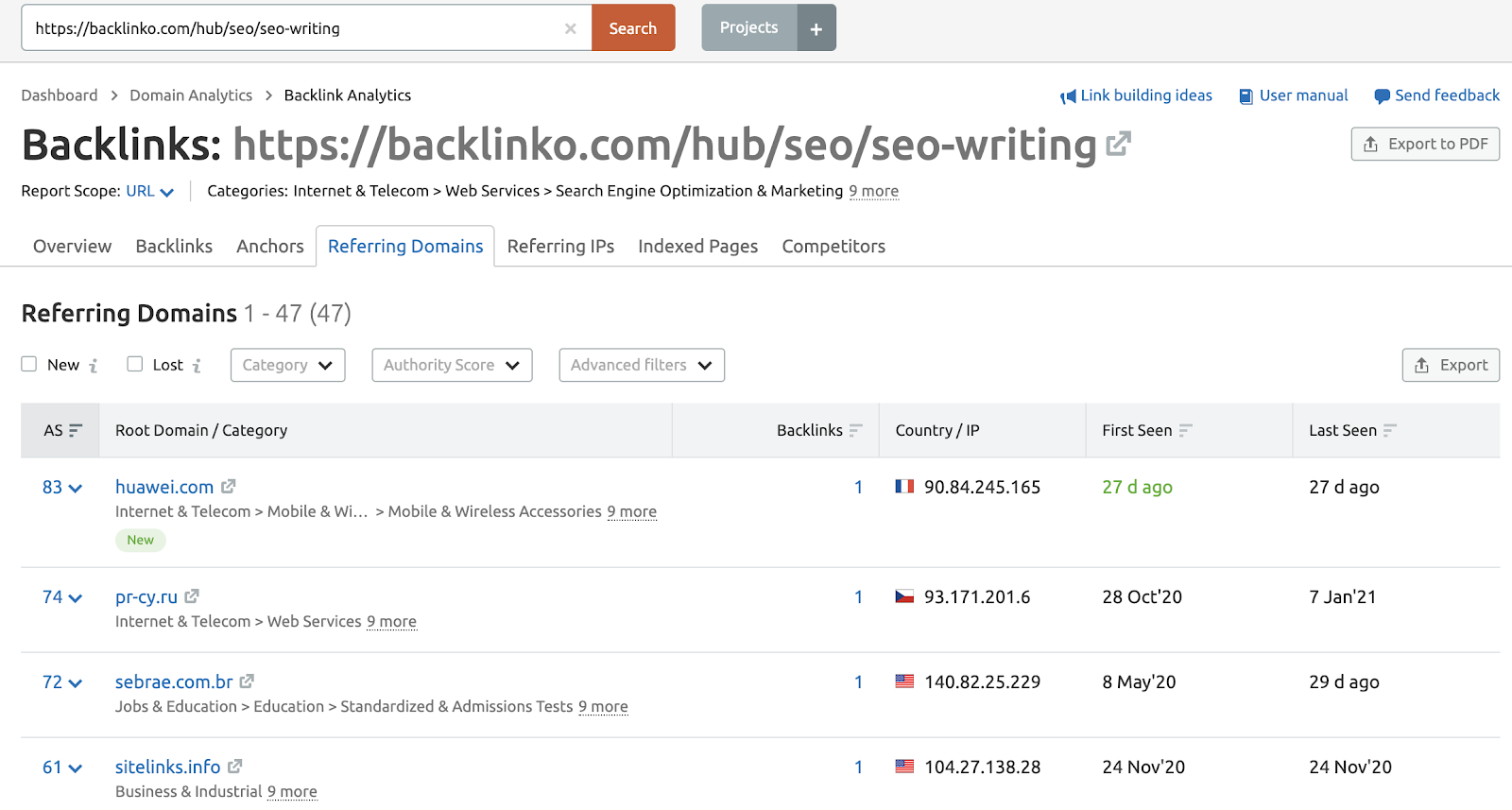1512x810 pixels.
Task: Expand authority score 83 for huawei.com
Action: tap(62, 487)
